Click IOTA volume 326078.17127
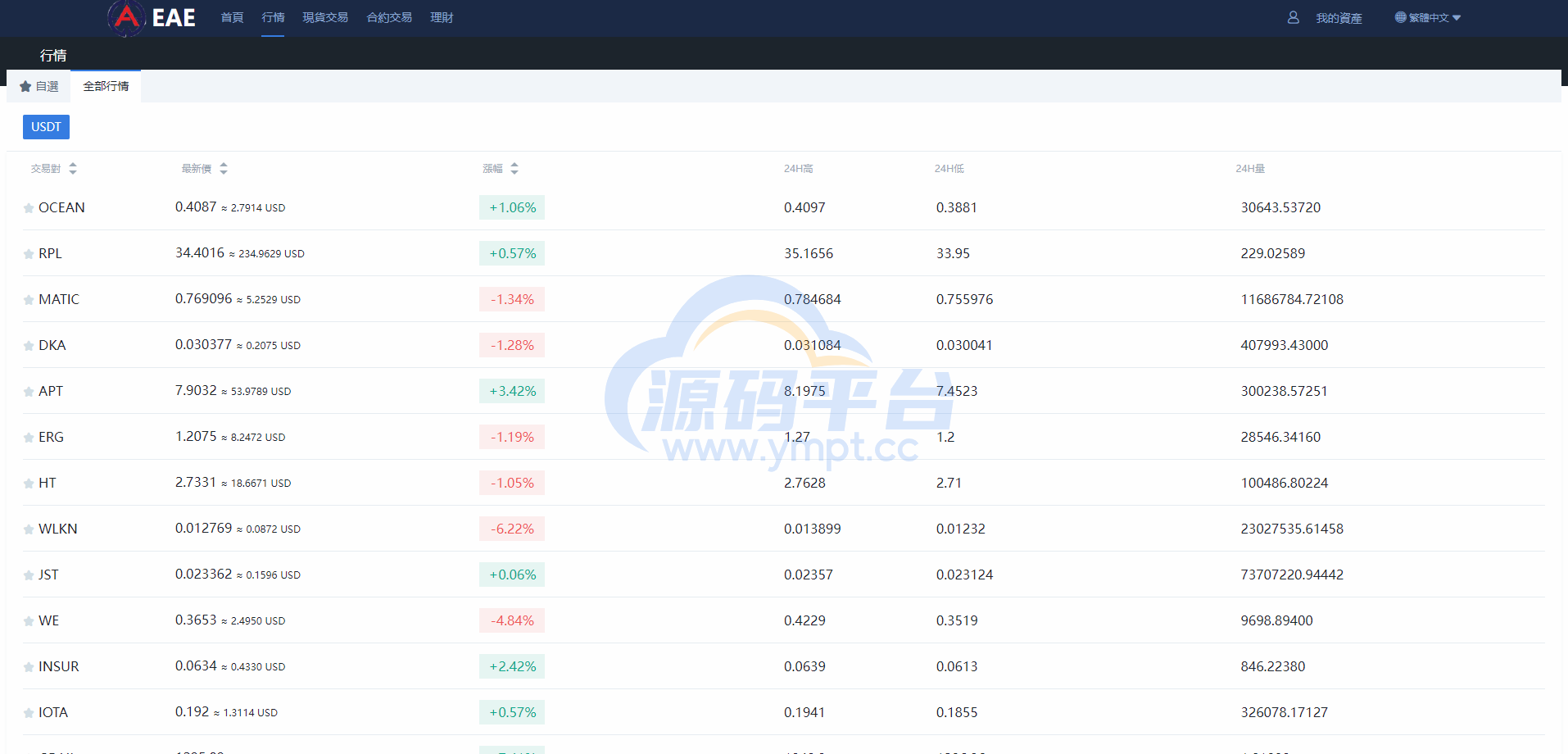 coord(1284,712)
